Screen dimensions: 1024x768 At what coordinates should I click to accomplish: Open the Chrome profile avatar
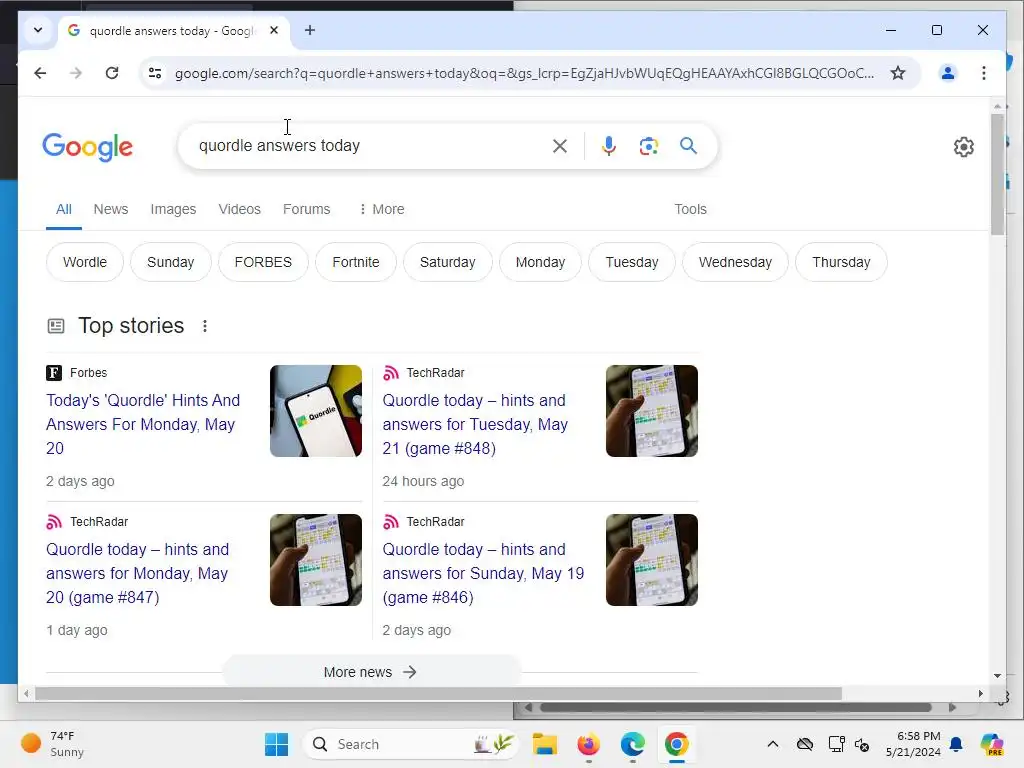948,73
